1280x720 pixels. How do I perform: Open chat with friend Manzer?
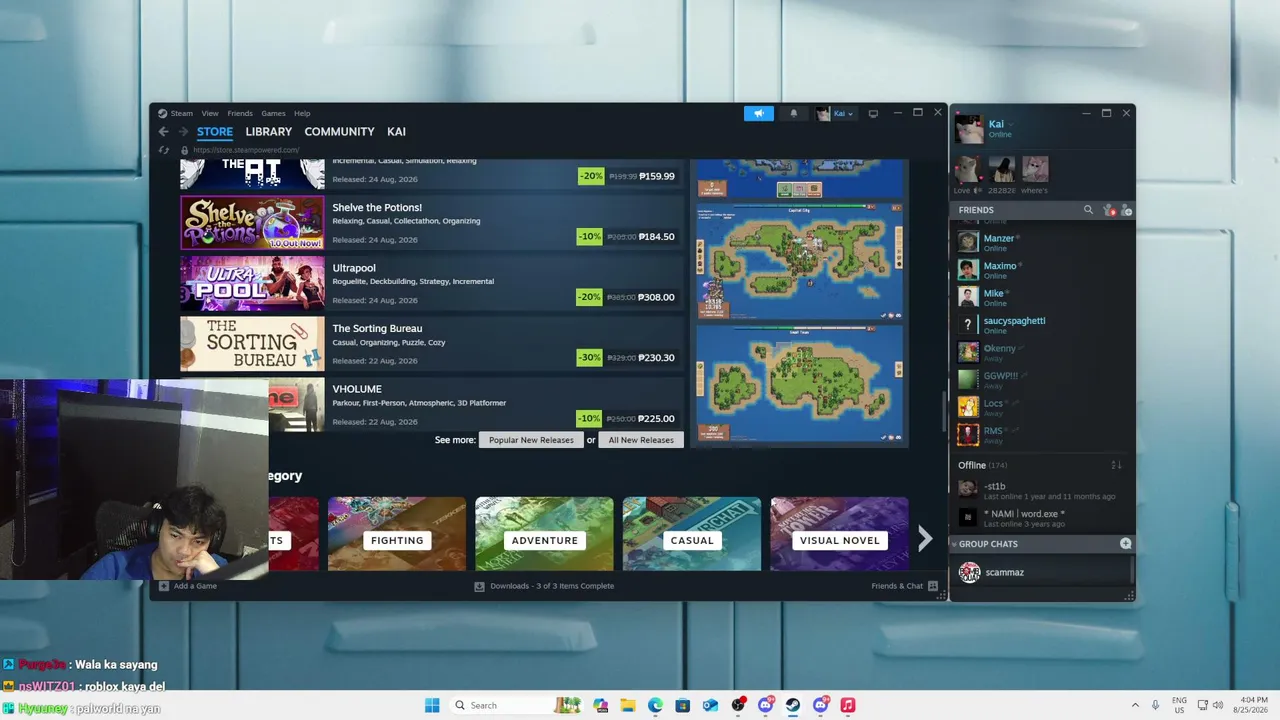[x=1041, y=242]
